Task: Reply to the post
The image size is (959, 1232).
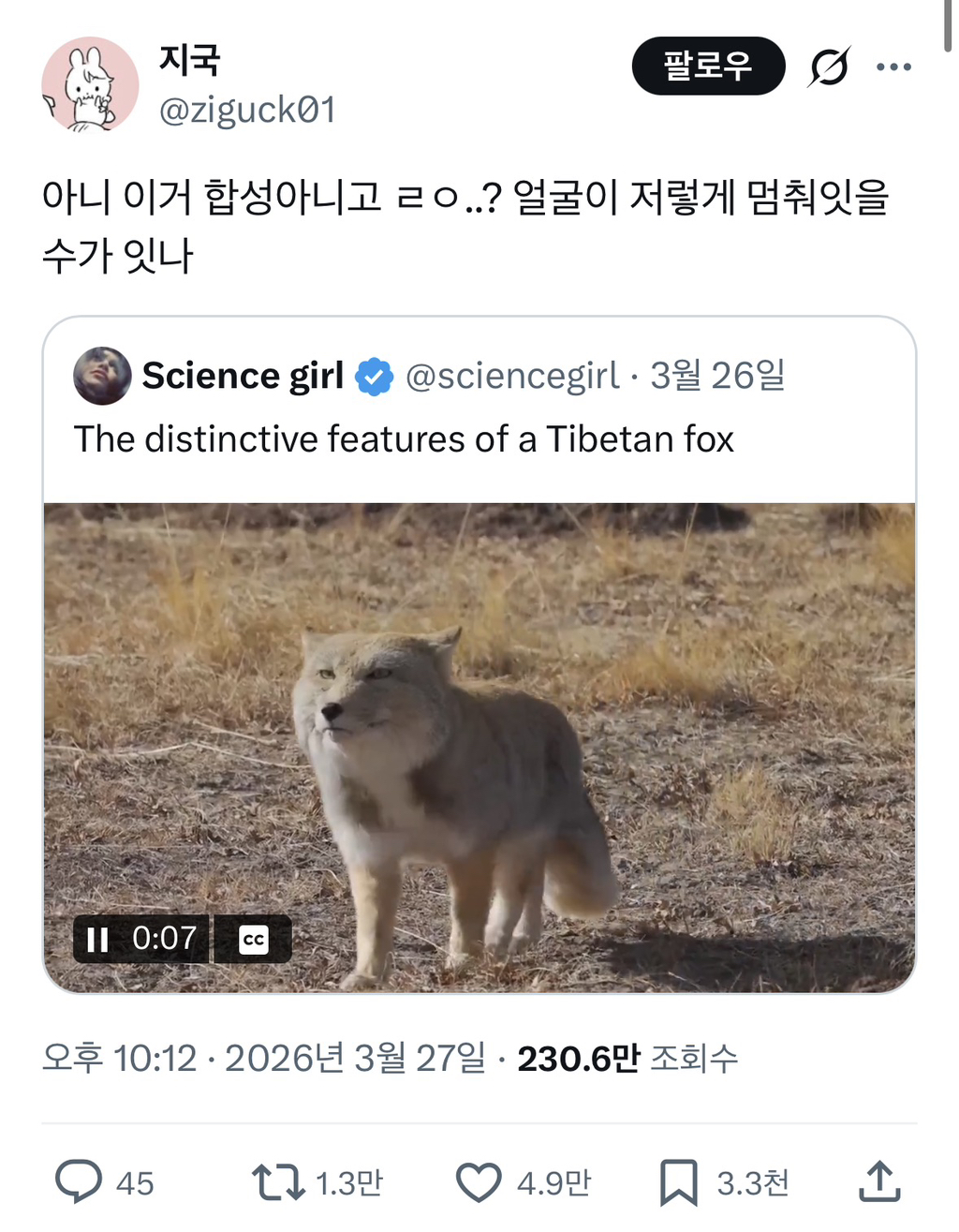Action: tap(81, 1182)
